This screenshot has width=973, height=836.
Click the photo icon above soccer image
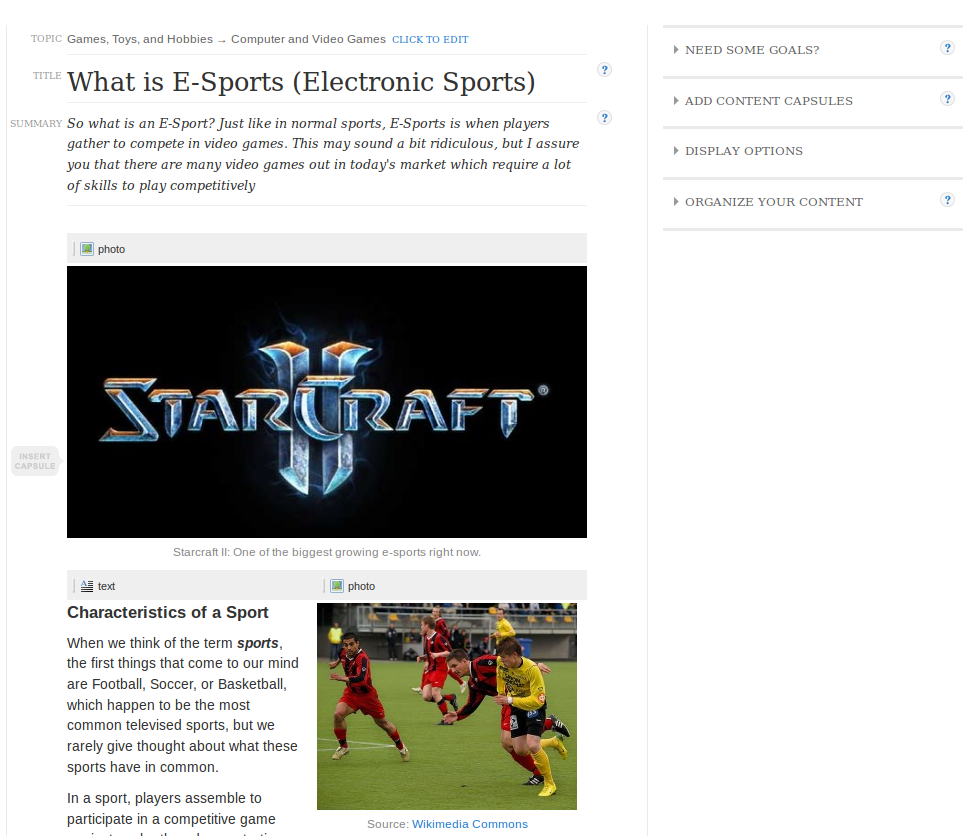(337, 586)
